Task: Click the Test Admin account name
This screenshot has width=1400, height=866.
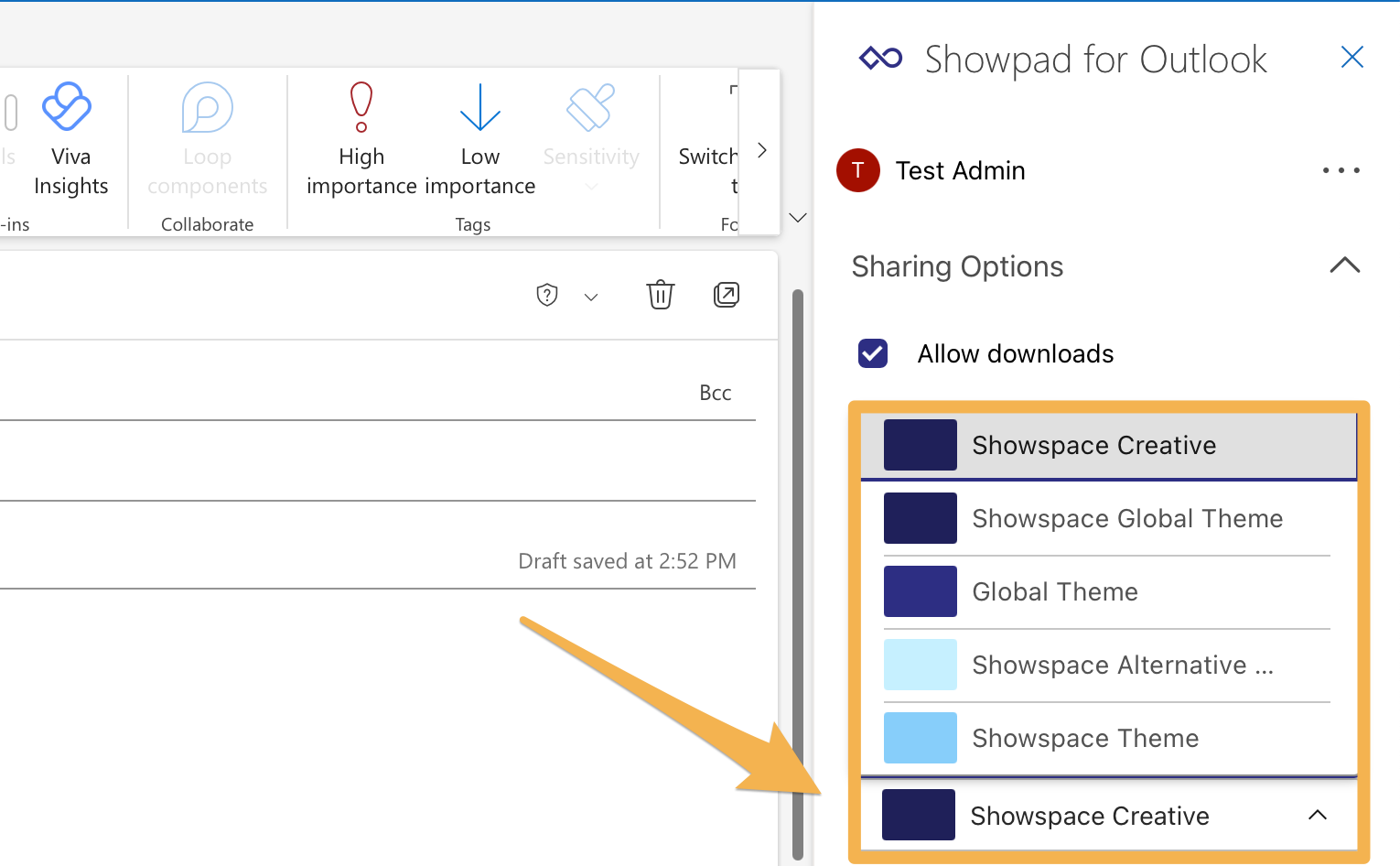Action: coord(960,170)
